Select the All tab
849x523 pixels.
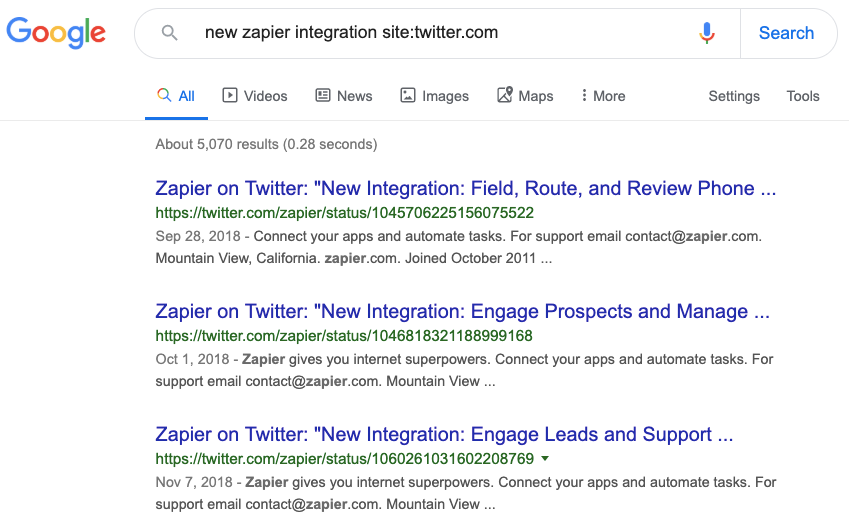176,96
